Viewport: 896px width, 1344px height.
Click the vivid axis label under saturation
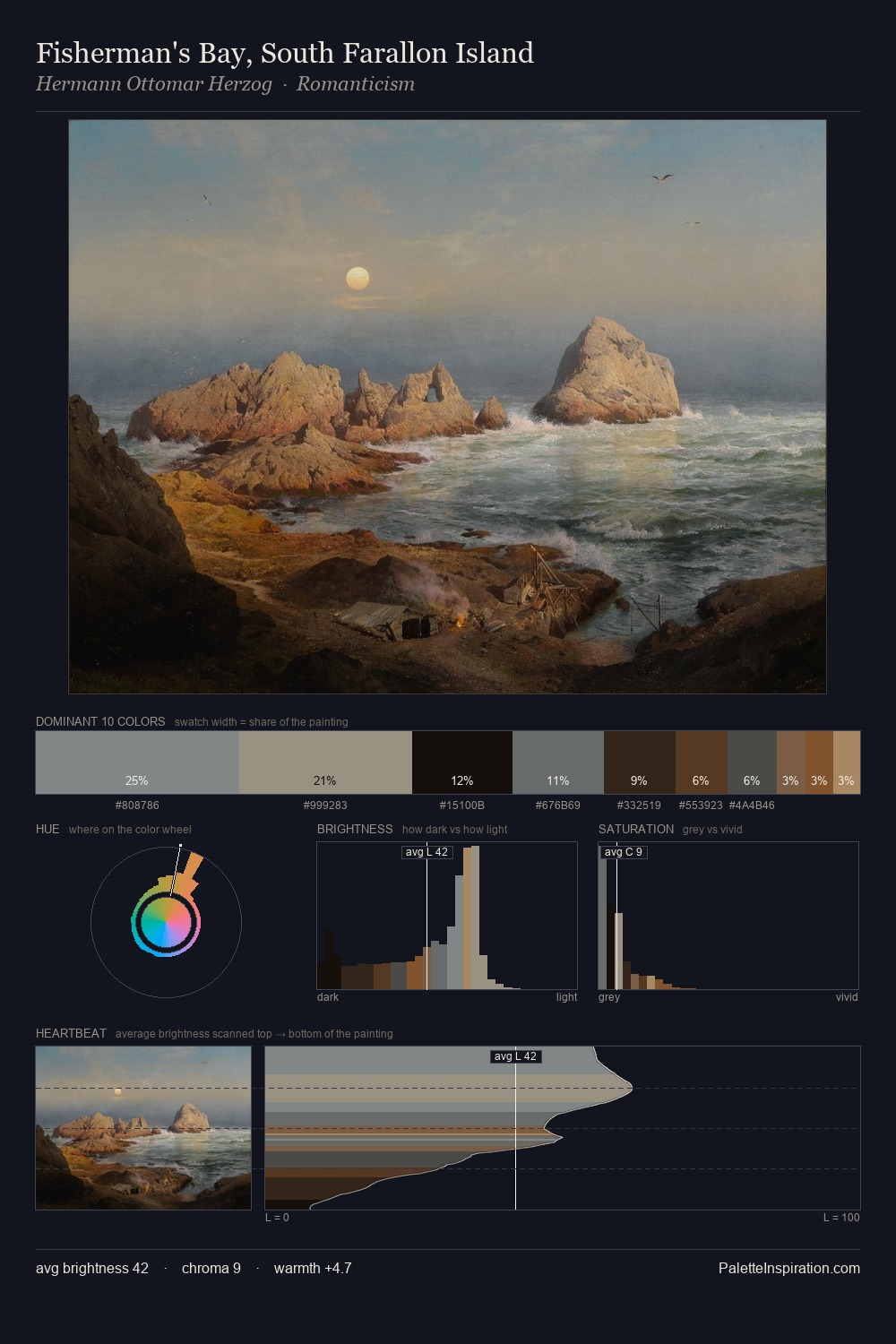click(847, 997)
